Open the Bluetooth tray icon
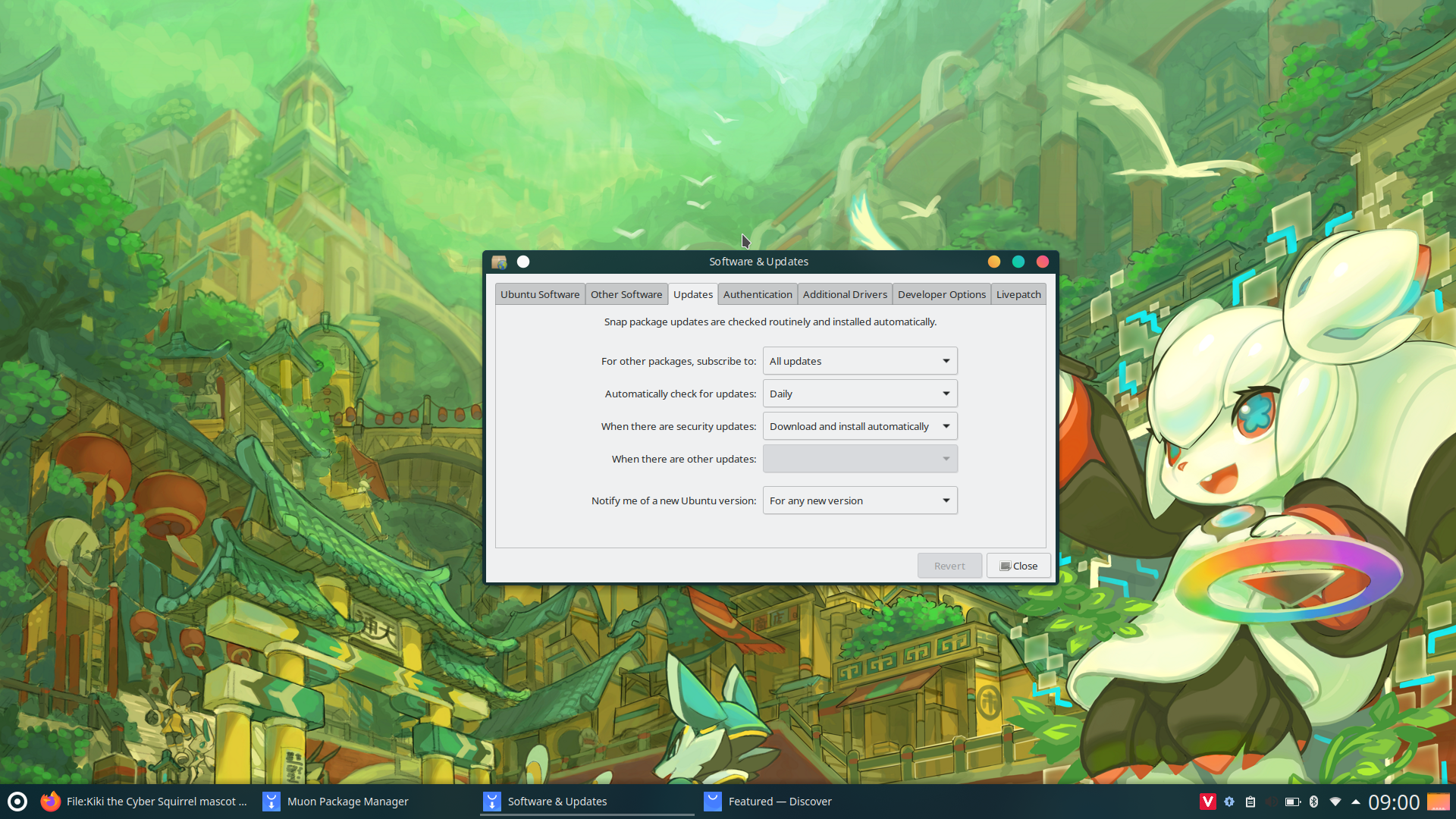Viewport: 1456px width, 819px height. [x=1314, y=802]
